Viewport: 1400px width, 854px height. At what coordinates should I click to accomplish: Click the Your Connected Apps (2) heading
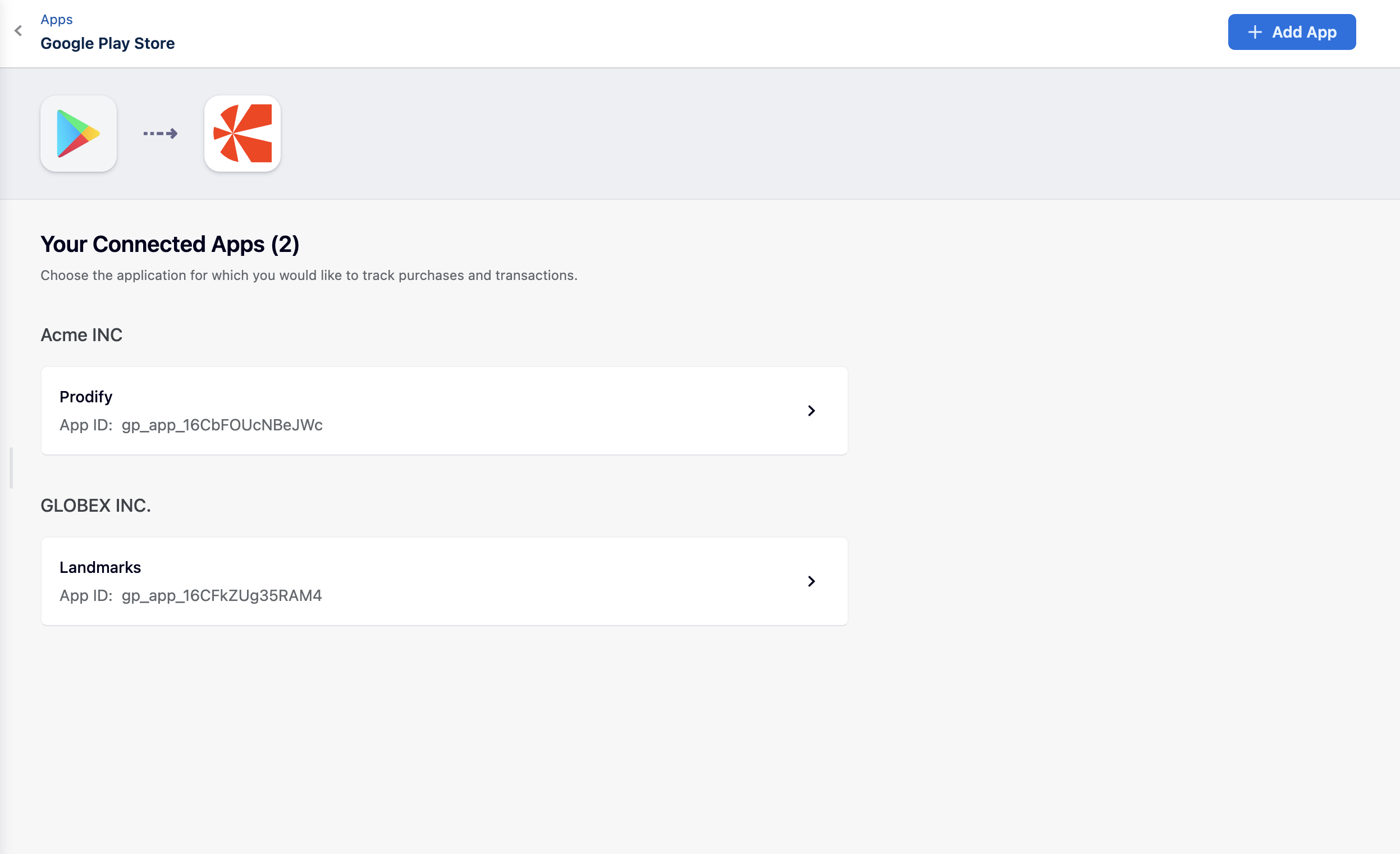170,244
